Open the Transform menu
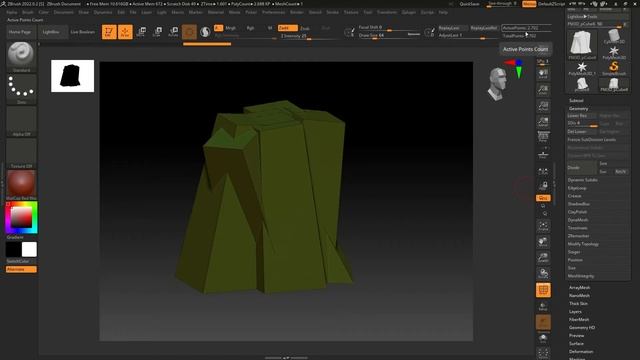The width and height of the screenshot is (640, 360). pos(387,12)
